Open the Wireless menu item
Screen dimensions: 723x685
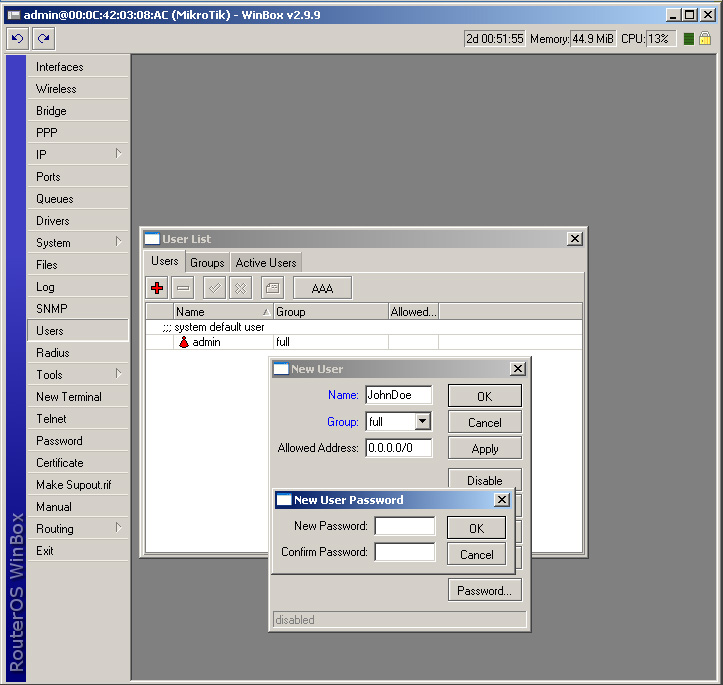(78, 89)
